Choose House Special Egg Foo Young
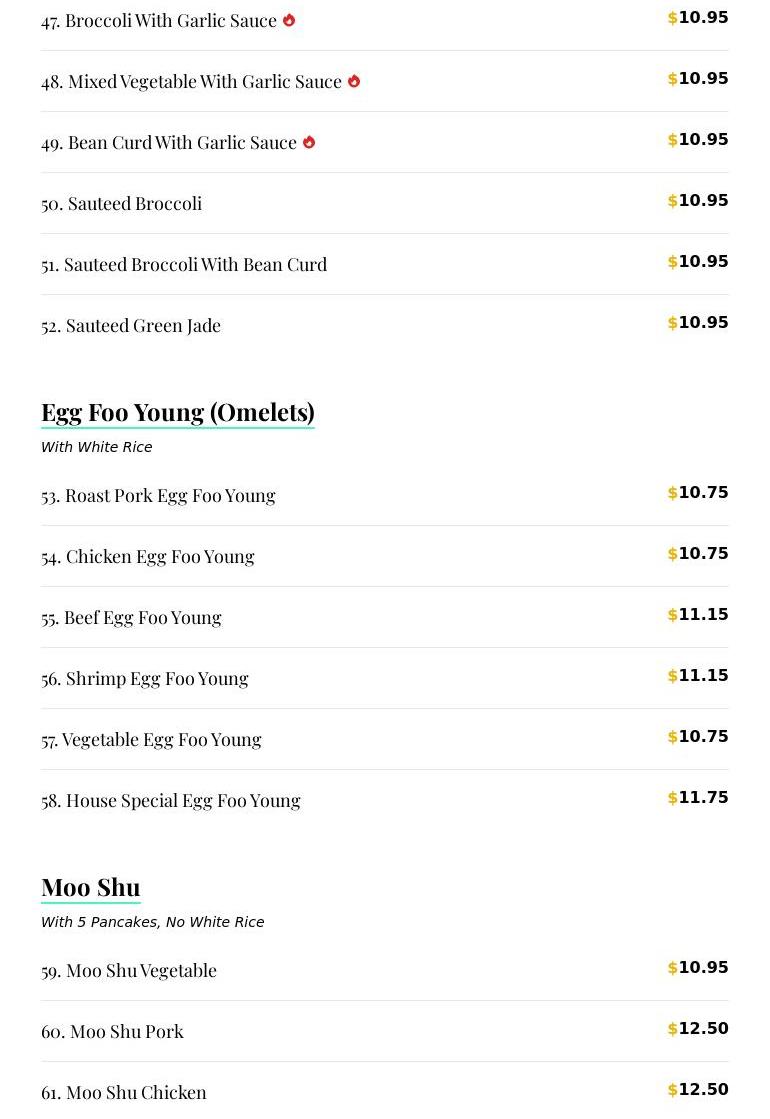770x1119 pixels. pos(171,800)
